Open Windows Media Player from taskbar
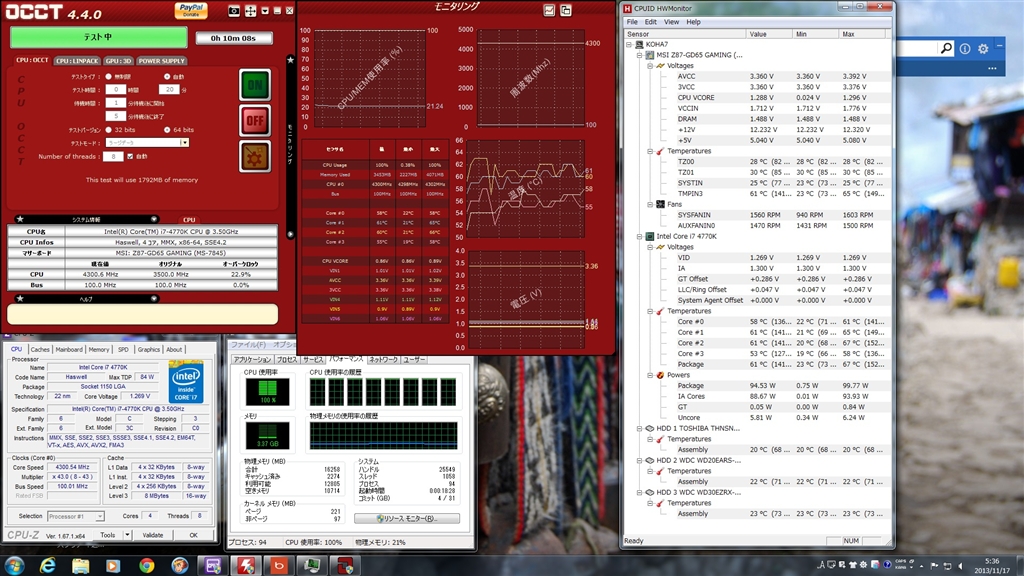The image size is (1024, 576). 113,566
